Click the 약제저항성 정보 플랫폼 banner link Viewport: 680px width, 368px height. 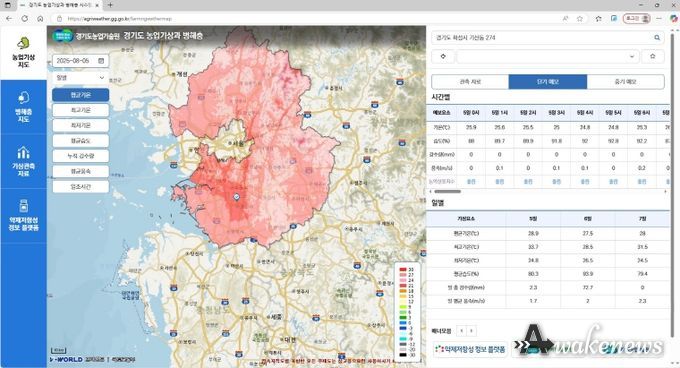470,349
